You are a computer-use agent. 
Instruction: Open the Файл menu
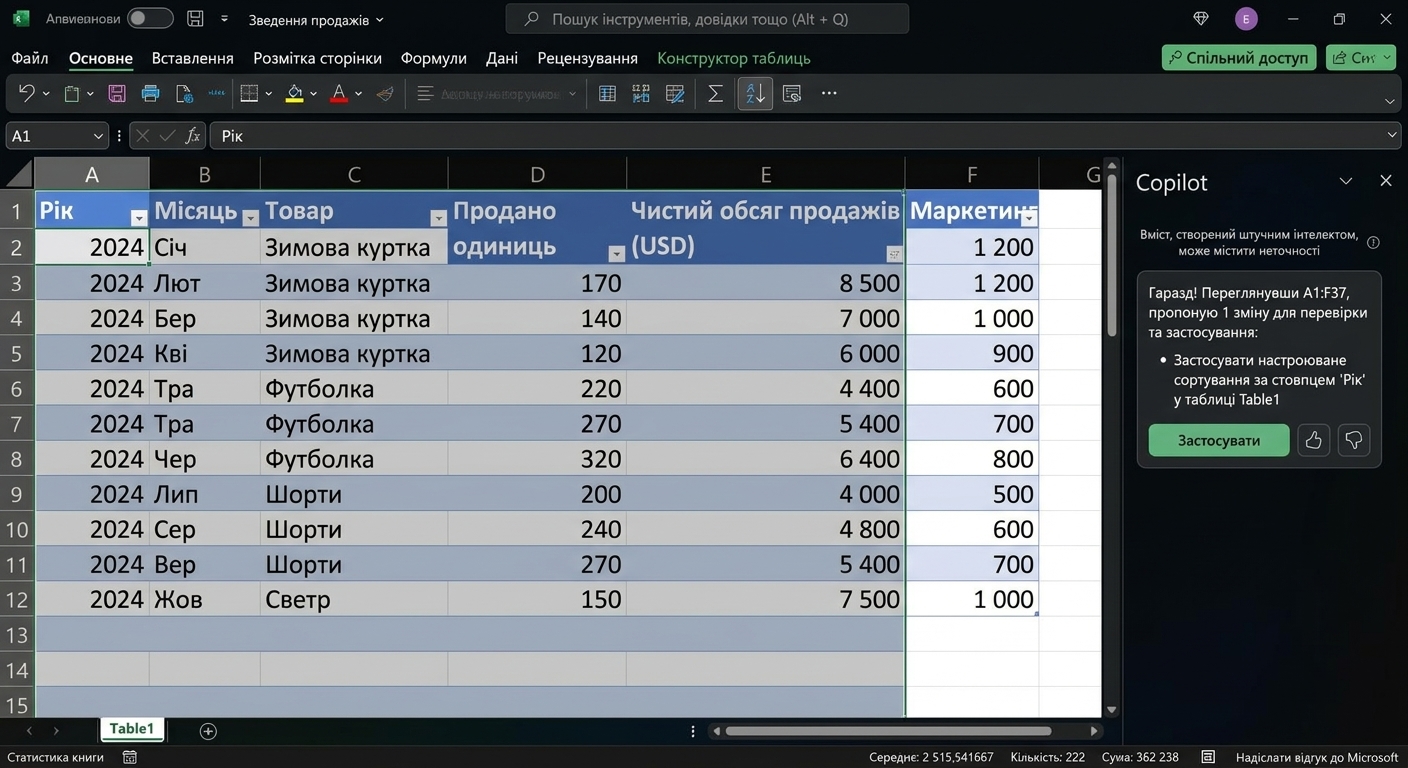pyautogui.click(x=30, y=58)
